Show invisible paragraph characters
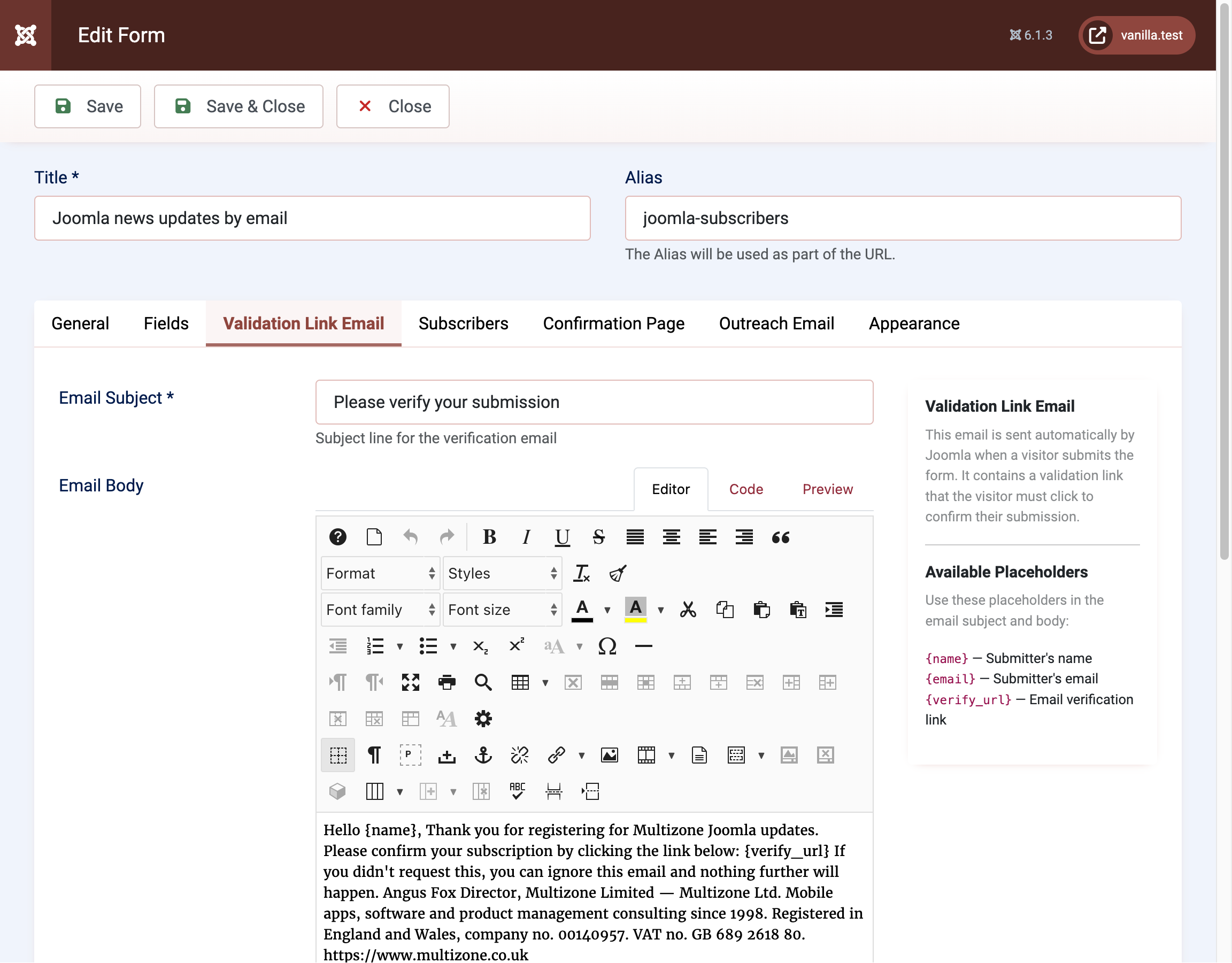Image resolution: width=1232 pixels, height=963 pixels. point(374,755)
